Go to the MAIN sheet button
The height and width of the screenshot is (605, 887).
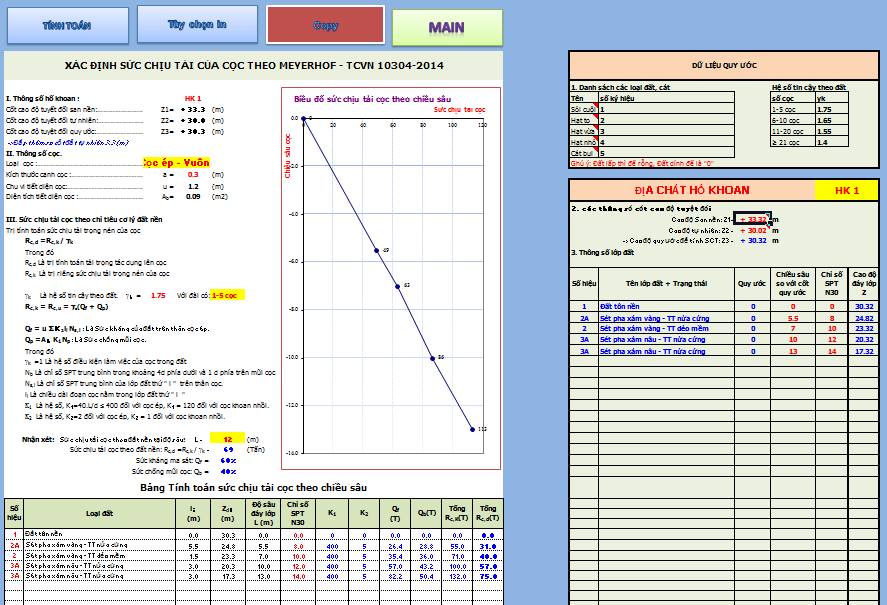point(446,27)
